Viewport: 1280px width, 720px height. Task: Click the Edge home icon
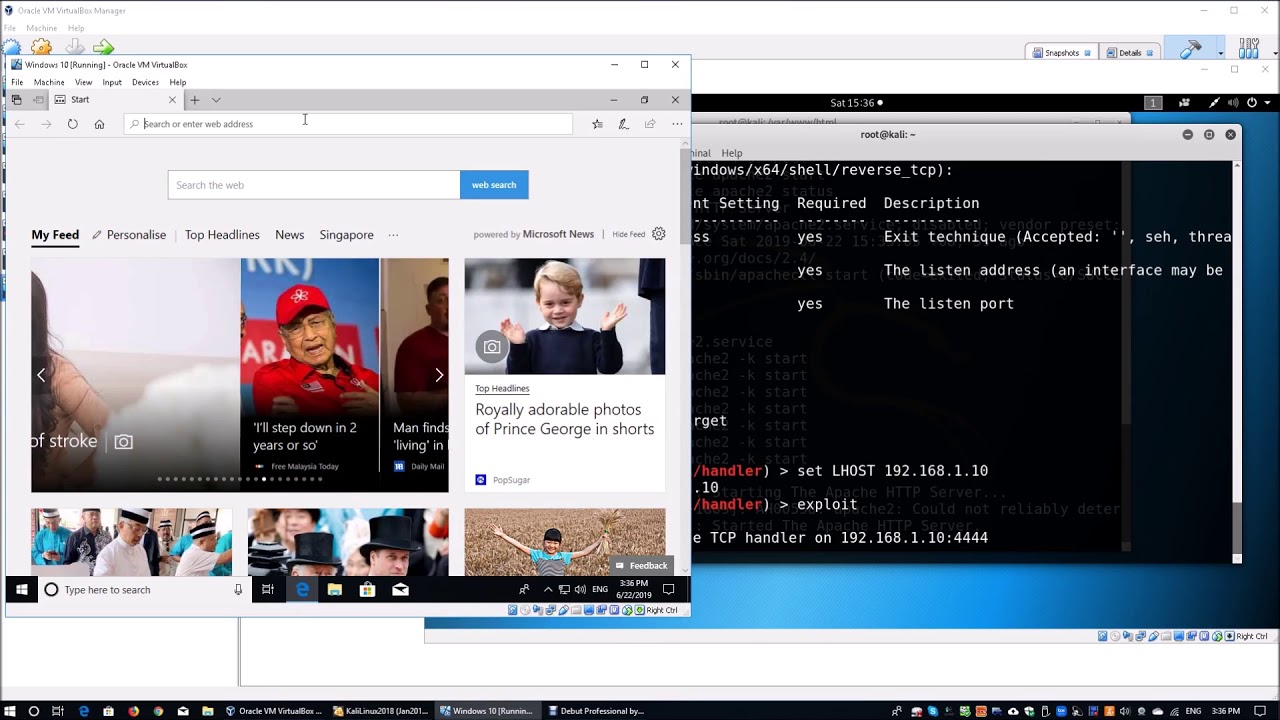click(x=99, y=124)
